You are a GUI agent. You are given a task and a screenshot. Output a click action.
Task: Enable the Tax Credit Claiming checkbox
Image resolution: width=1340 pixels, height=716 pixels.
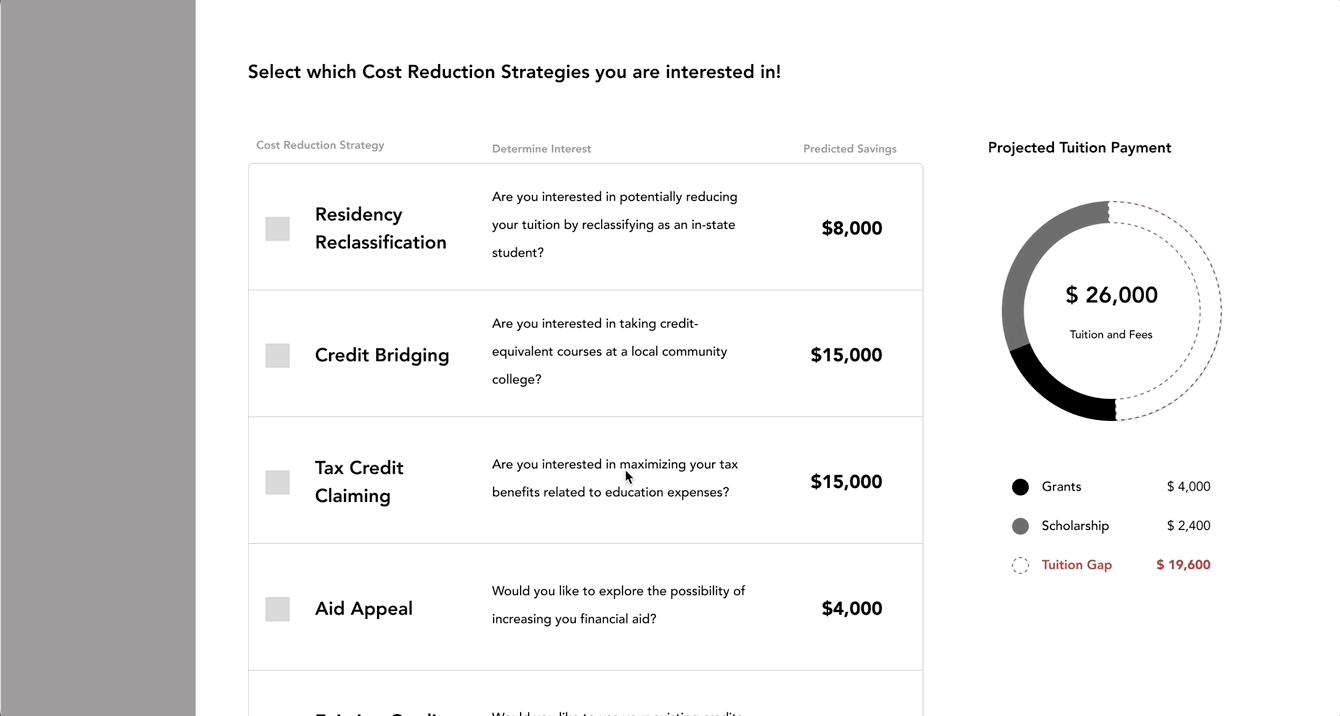pyautogui.click(x=277, y=482)
